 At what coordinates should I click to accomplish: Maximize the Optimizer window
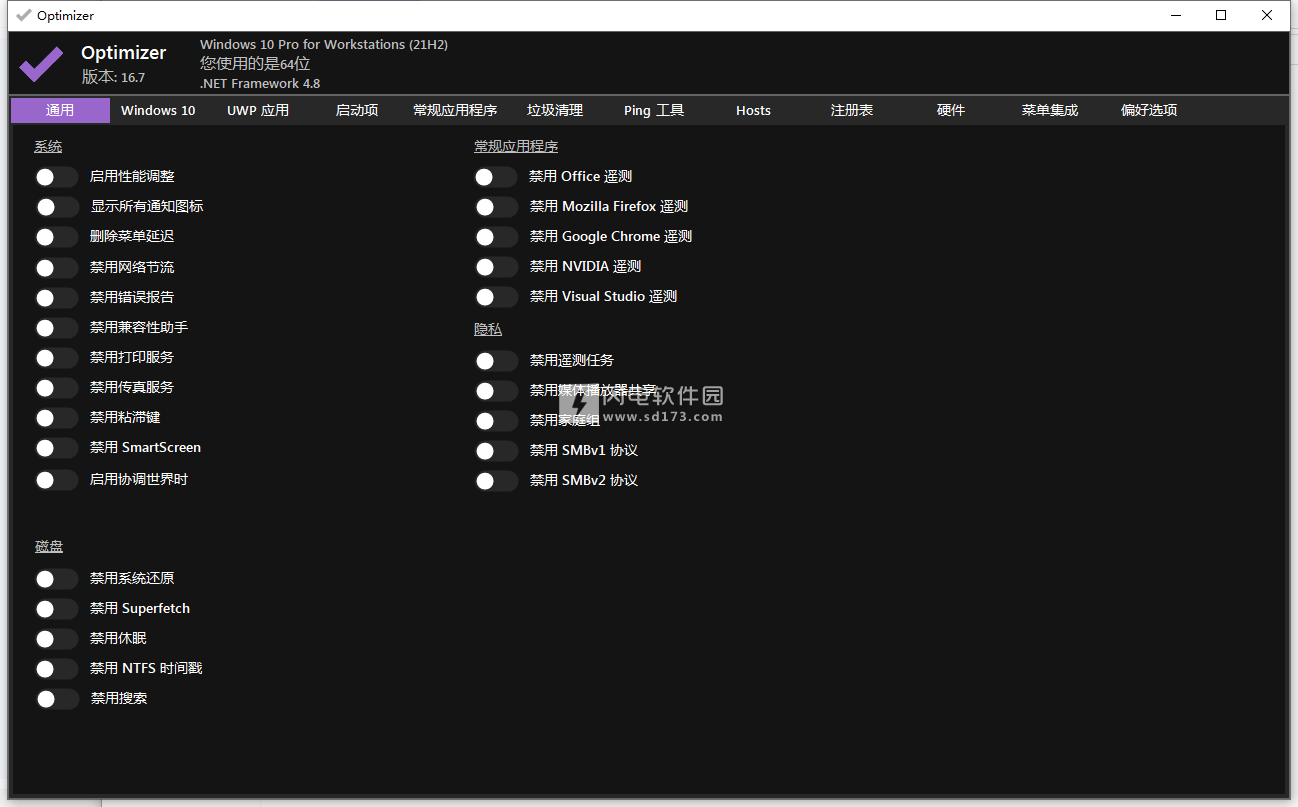tap(1221, 15)
